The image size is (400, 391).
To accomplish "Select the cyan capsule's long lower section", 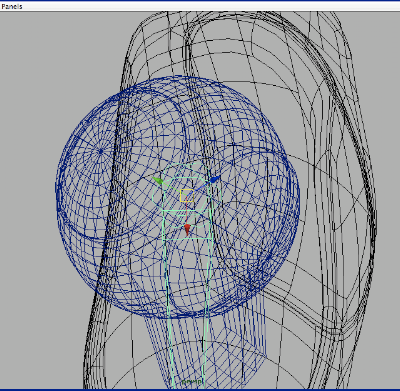I will [x=187, y=313].
